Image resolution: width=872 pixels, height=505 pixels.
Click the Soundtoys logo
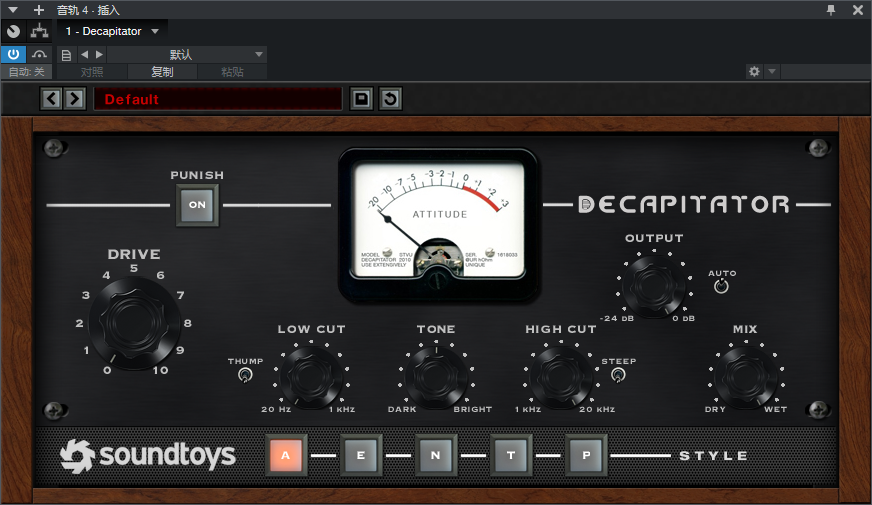148,456
